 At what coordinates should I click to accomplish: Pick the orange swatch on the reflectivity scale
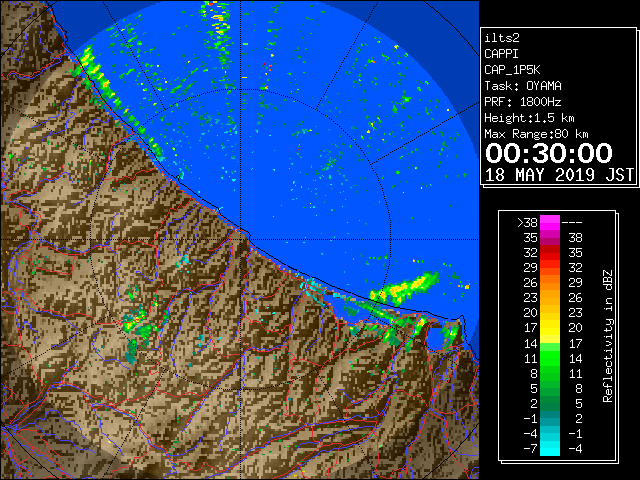click(550, 282)
